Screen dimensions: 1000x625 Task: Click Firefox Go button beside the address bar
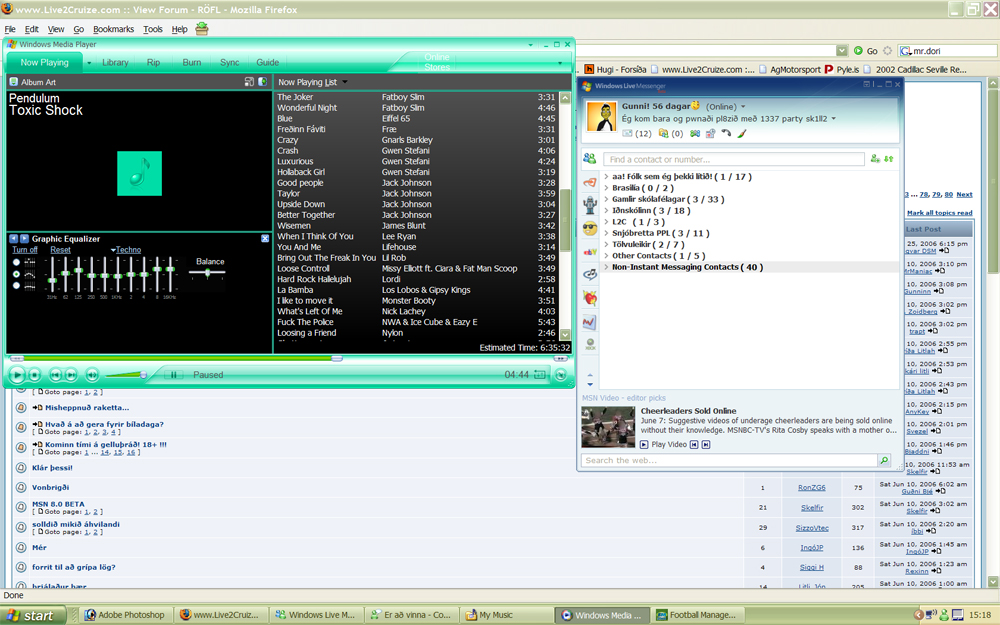click(866, 50)
